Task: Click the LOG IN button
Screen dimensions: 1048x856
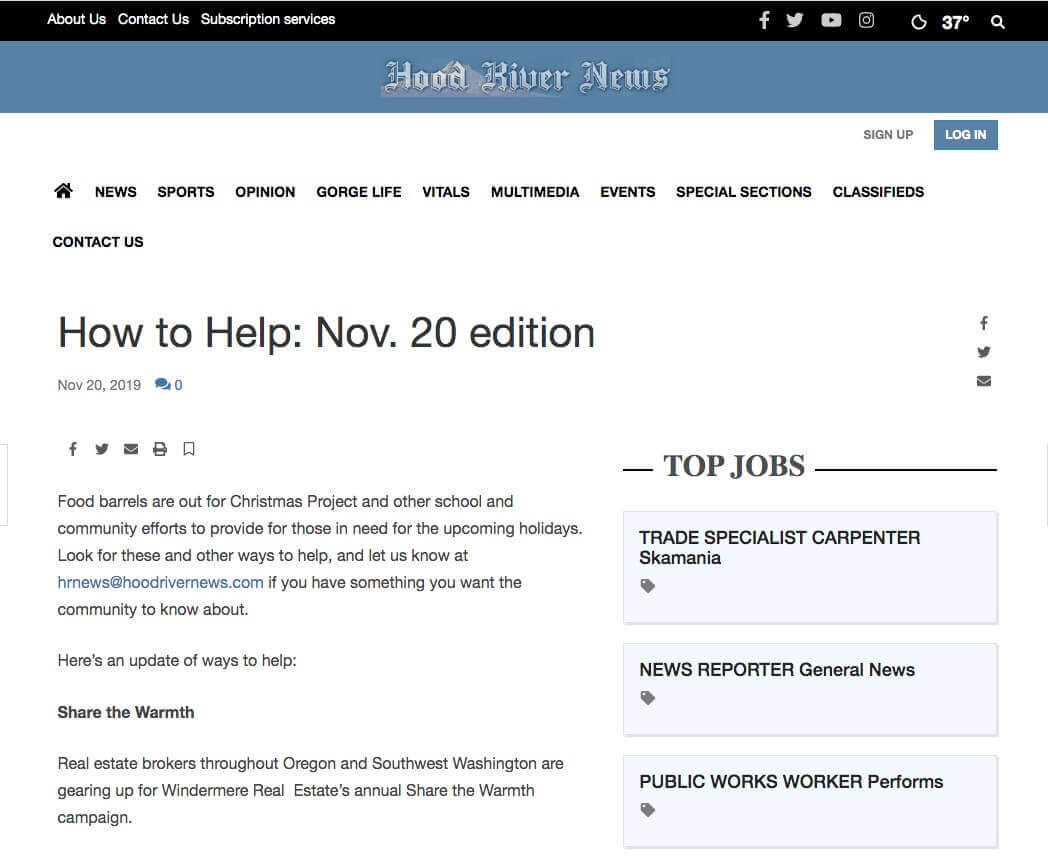Action: pos(965,135)
